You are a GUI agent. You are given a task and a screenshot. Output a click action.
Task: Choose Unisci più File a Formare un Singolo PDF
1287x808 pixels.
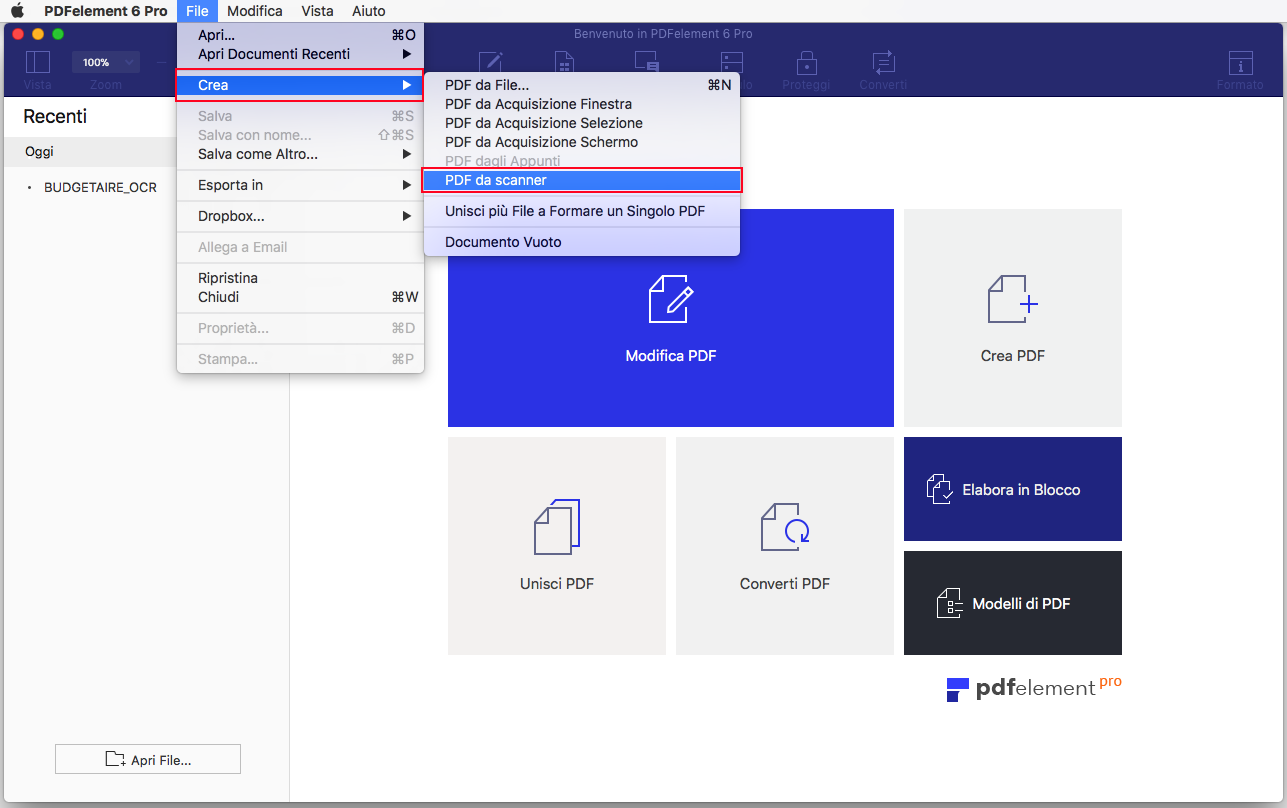point(582,211)
